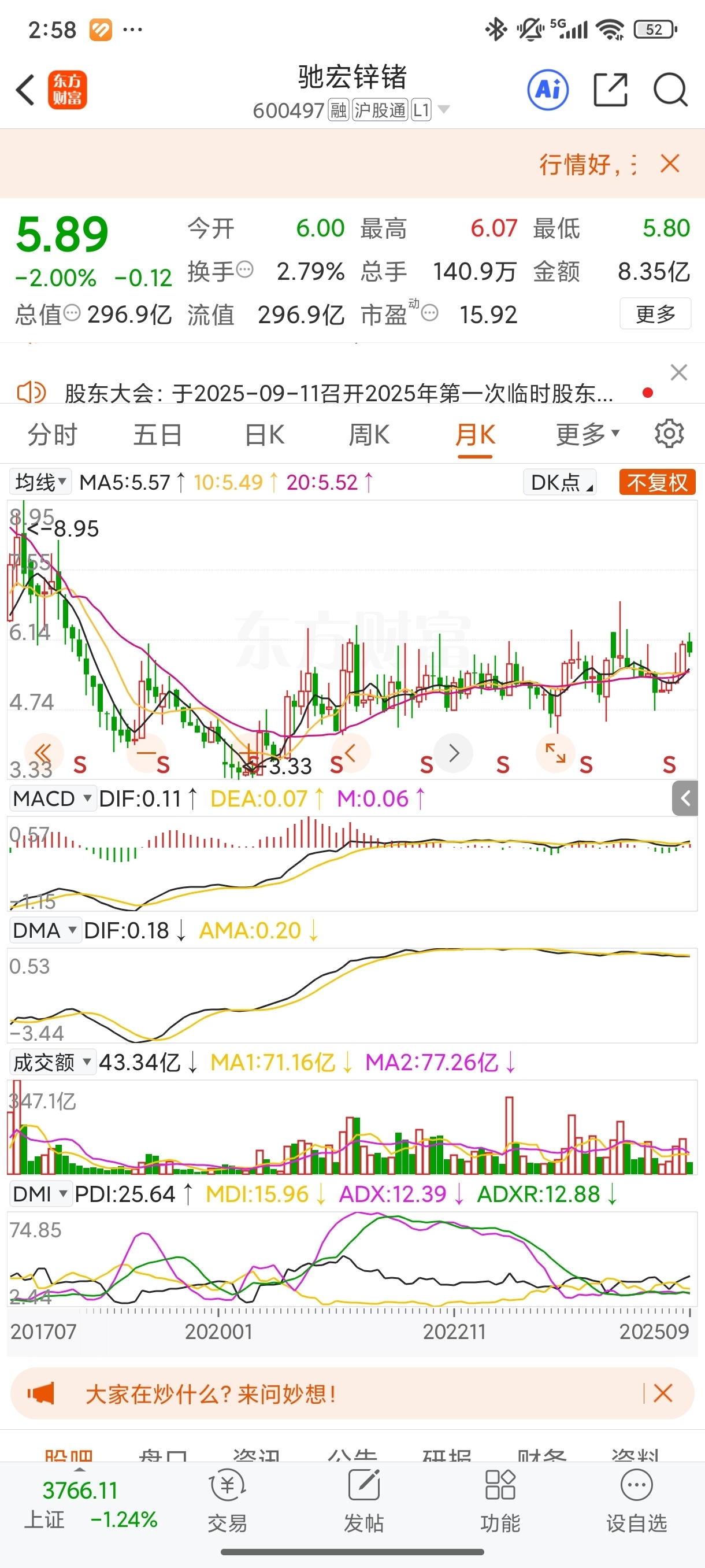This screenshot has width=705, height=1568.
Task: Tap the speaker announcement icon
Action: pos(31,393)
